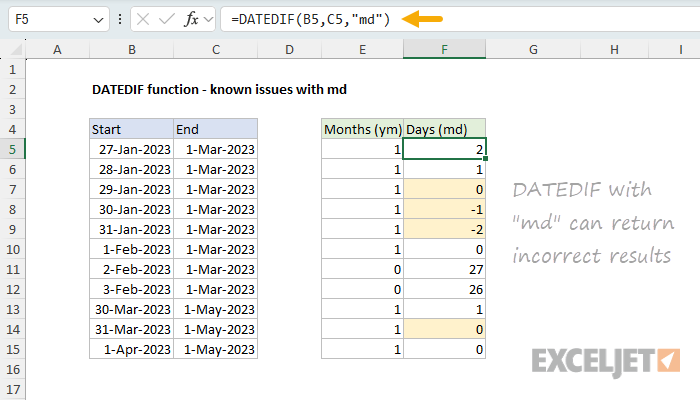Select End date 1-May-2023 in row 15
700x400 pixels.
pyautogui.click(x=216, y=349)
